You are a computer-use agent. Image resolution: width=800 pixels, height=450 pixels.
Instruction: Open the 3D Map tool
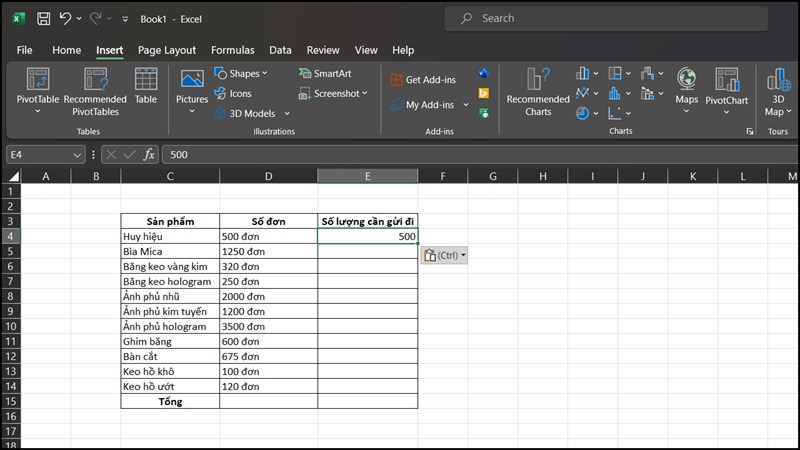coord(779,92)
